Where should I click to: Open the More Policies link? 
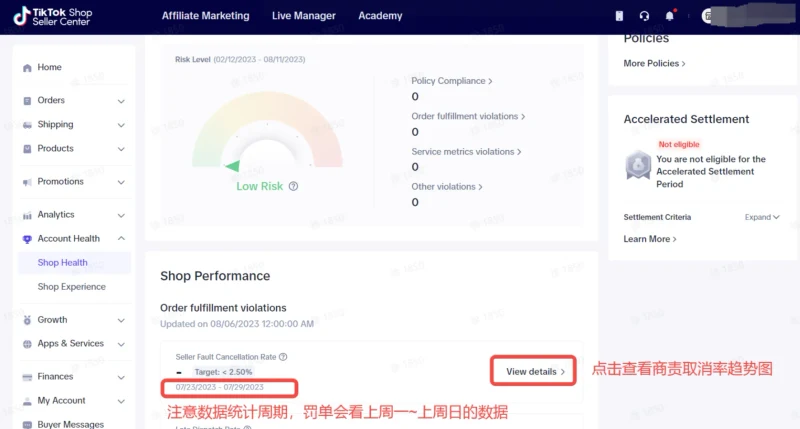tap(654, 63)
